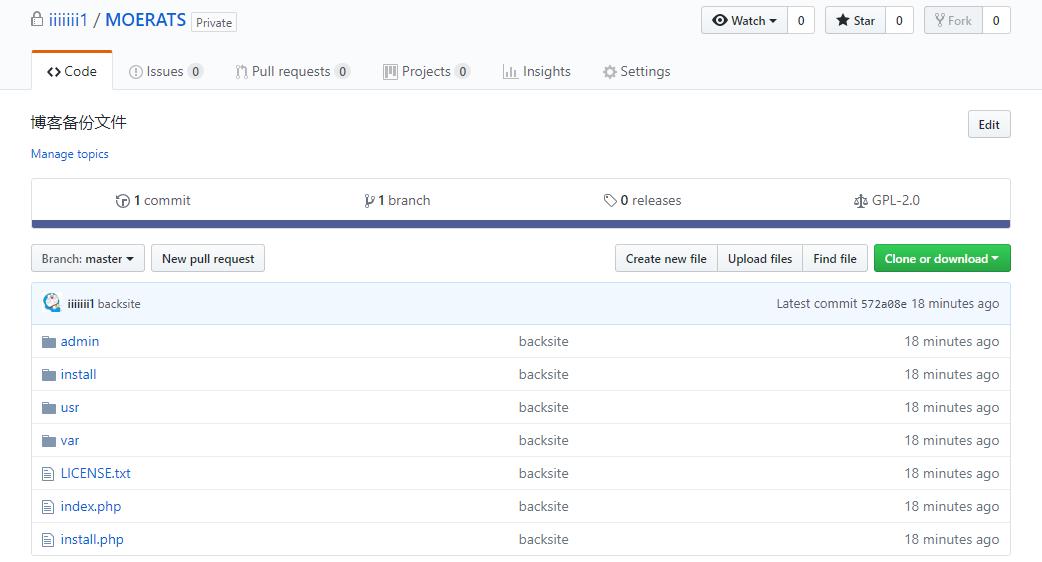Expand the Branch: master selector

[x=88, y=258]
